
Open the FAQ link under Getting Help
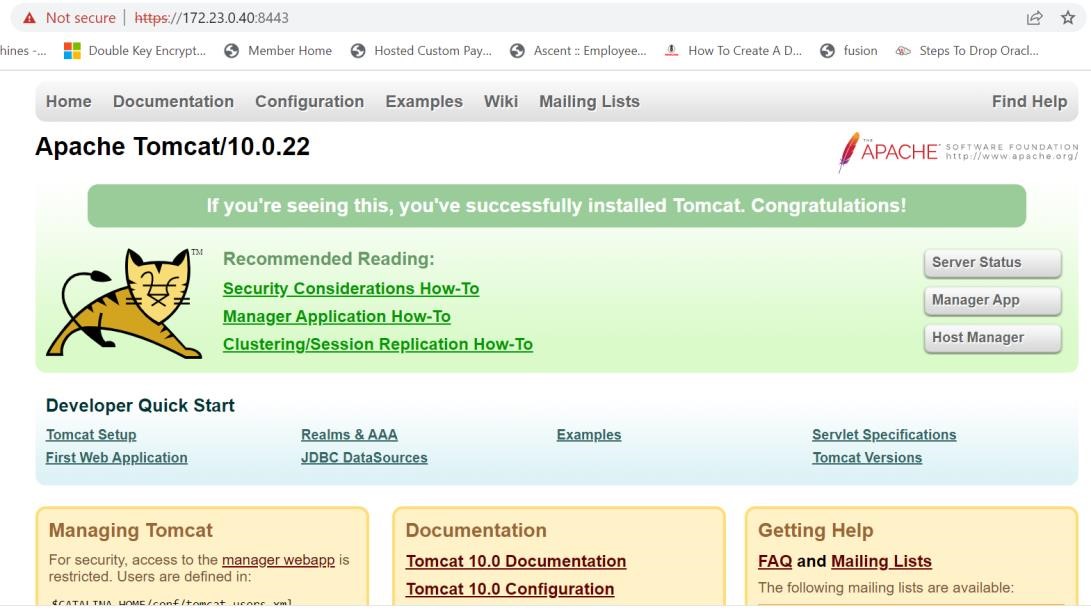(x=775, y=561)
